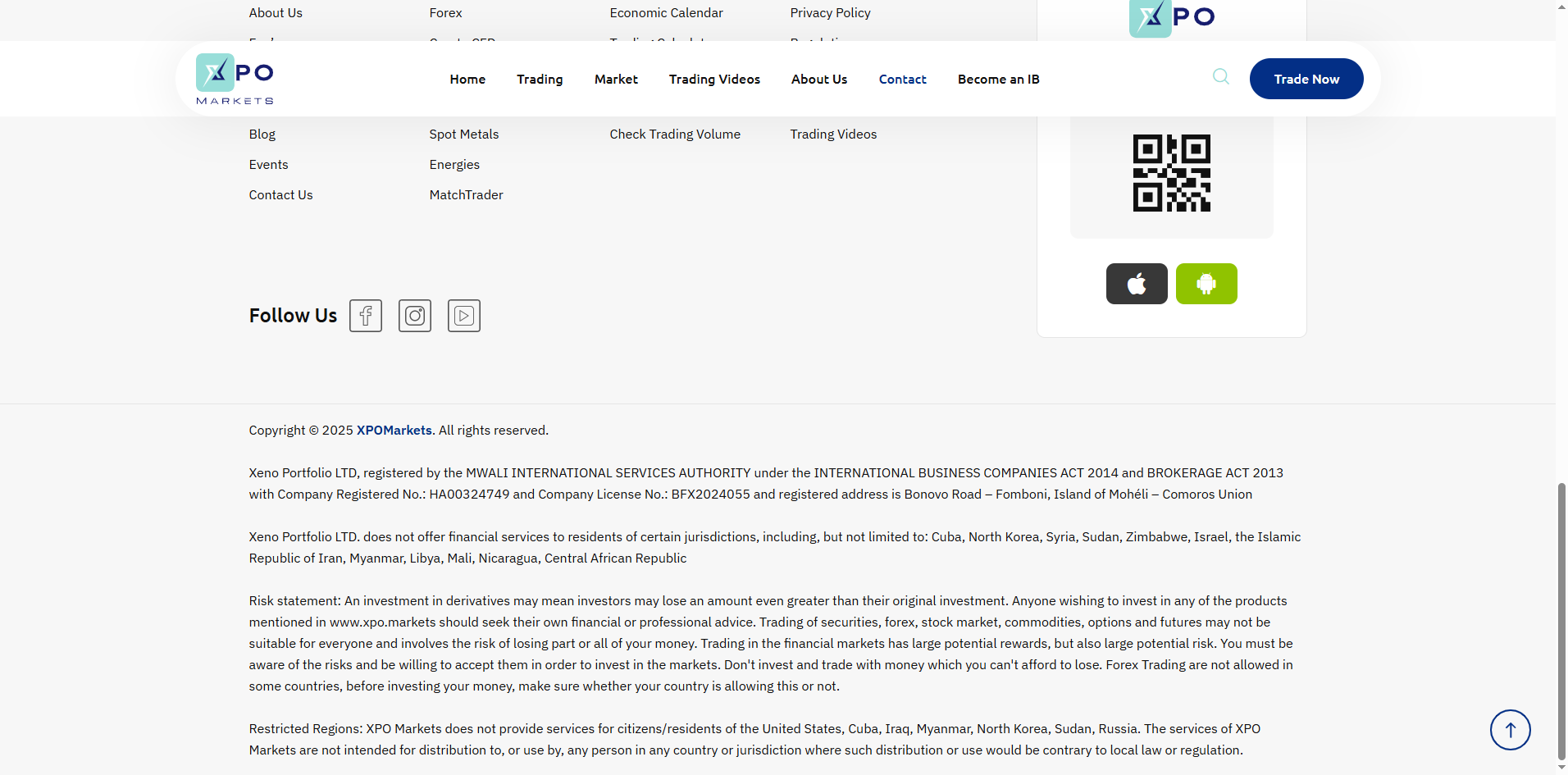Click the scroll-to-top arrow button
The height and width of the screenshot is (775, 1568).
[1510, 730]
